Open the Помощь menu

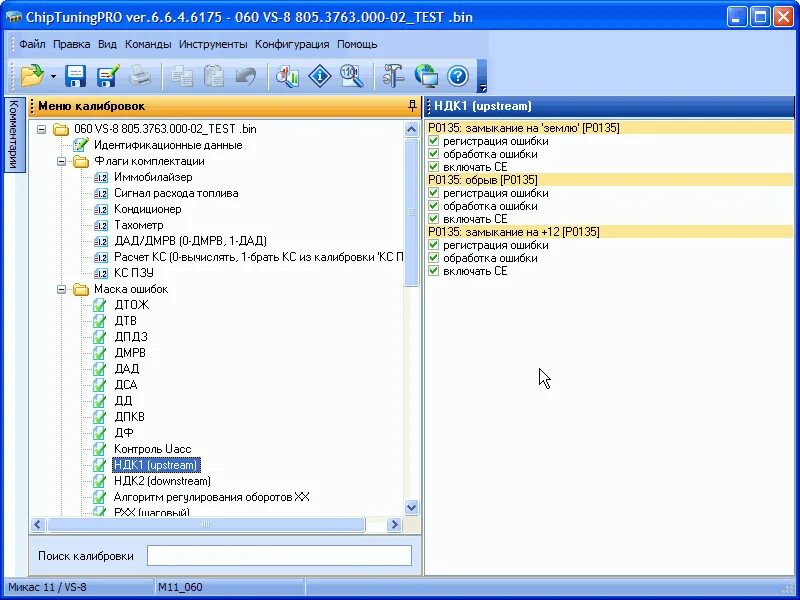pos(357,44)
